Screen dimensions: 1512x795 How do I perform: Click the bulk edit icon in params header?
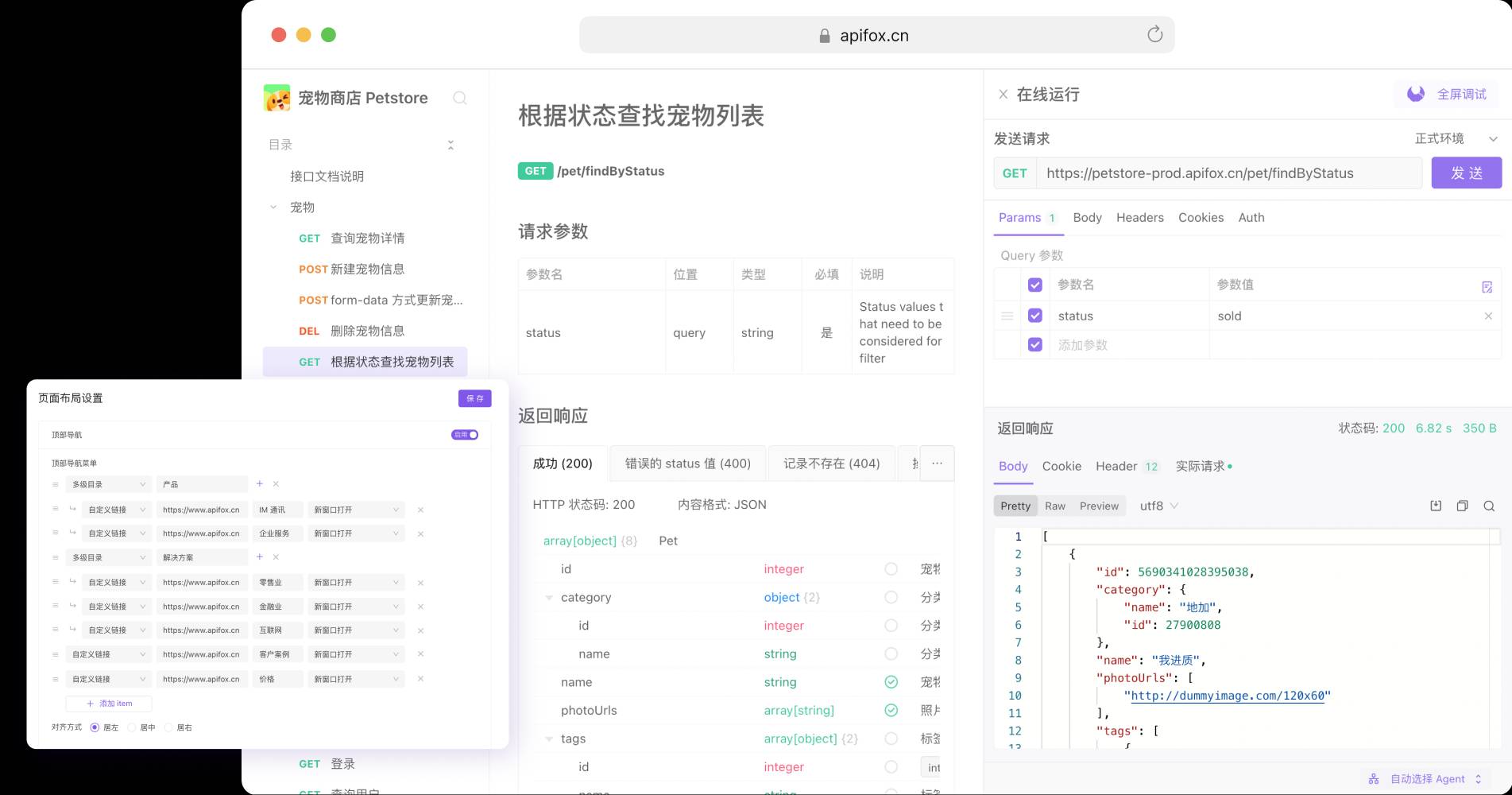point(1487,286)
